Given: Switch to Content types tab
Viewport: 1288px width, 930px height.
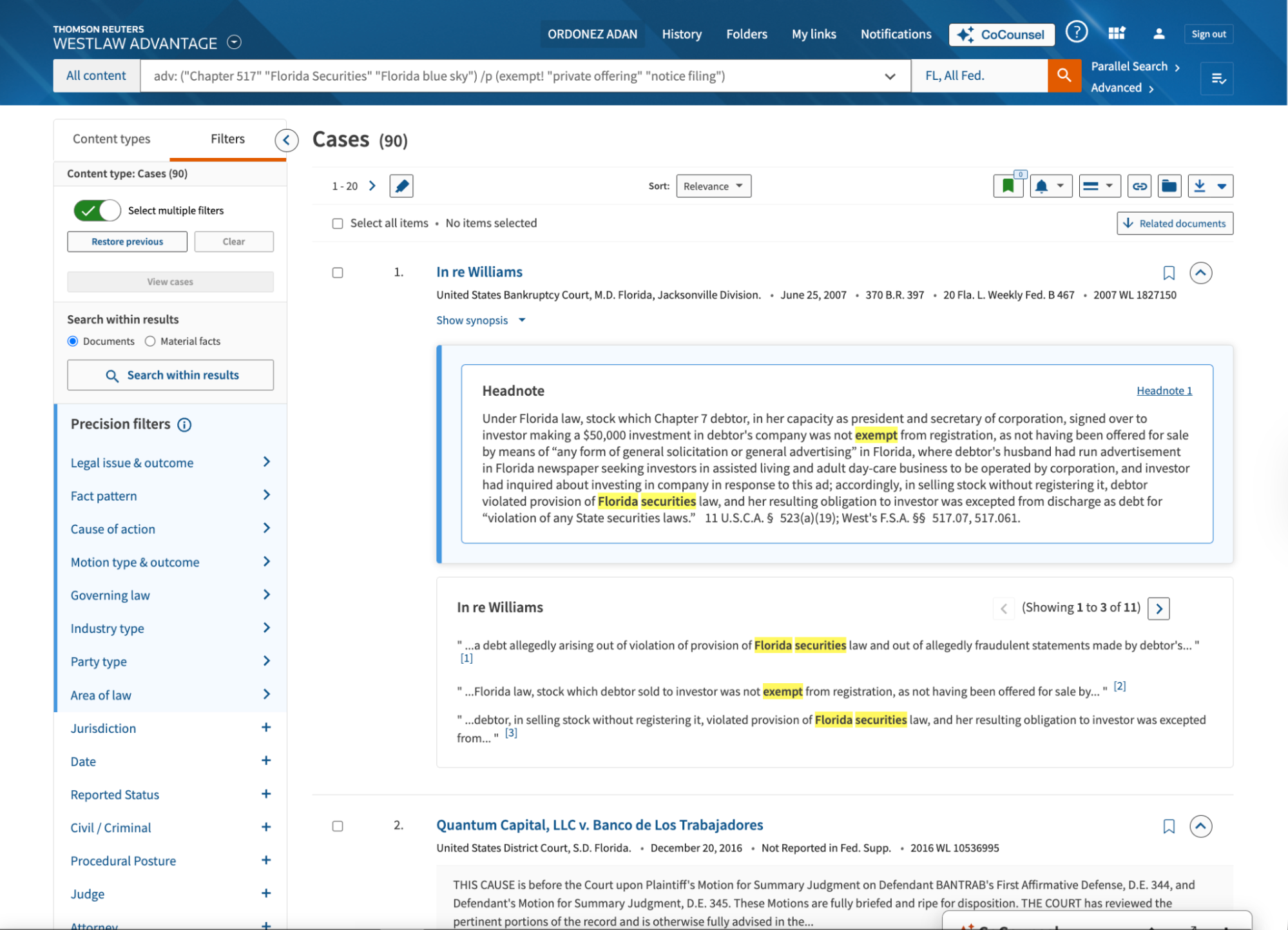Looking at the screenshot, I should click(x=111, y=139).
